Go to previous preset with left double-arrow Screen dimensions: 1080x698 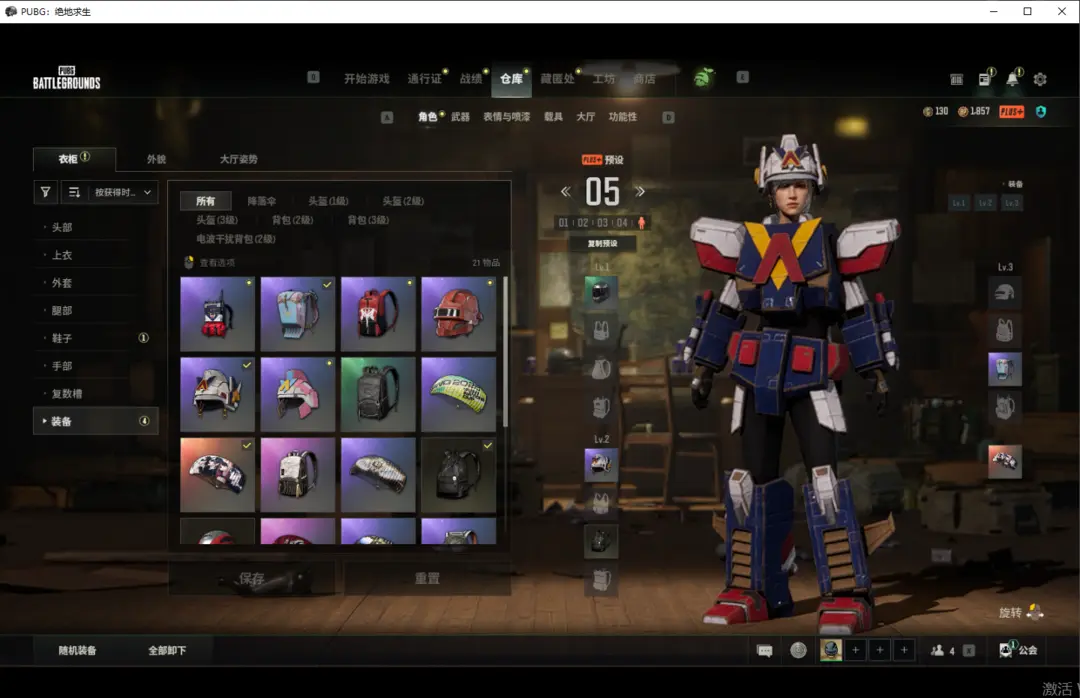tap(565, 192)
